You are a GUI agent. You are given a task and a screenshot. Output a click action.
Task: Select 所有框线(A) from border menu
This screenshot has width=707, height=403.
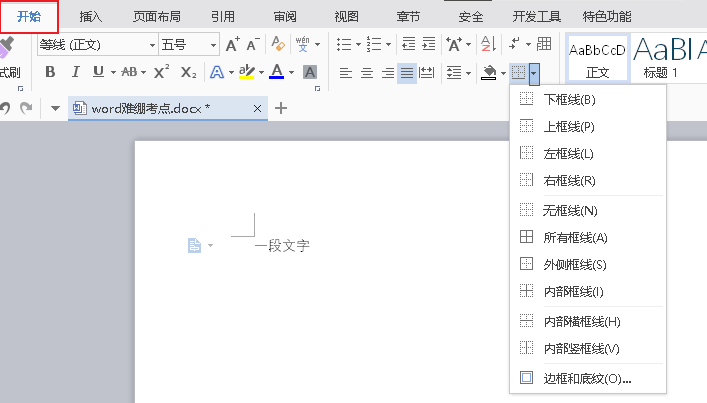(x=575, y=237)
